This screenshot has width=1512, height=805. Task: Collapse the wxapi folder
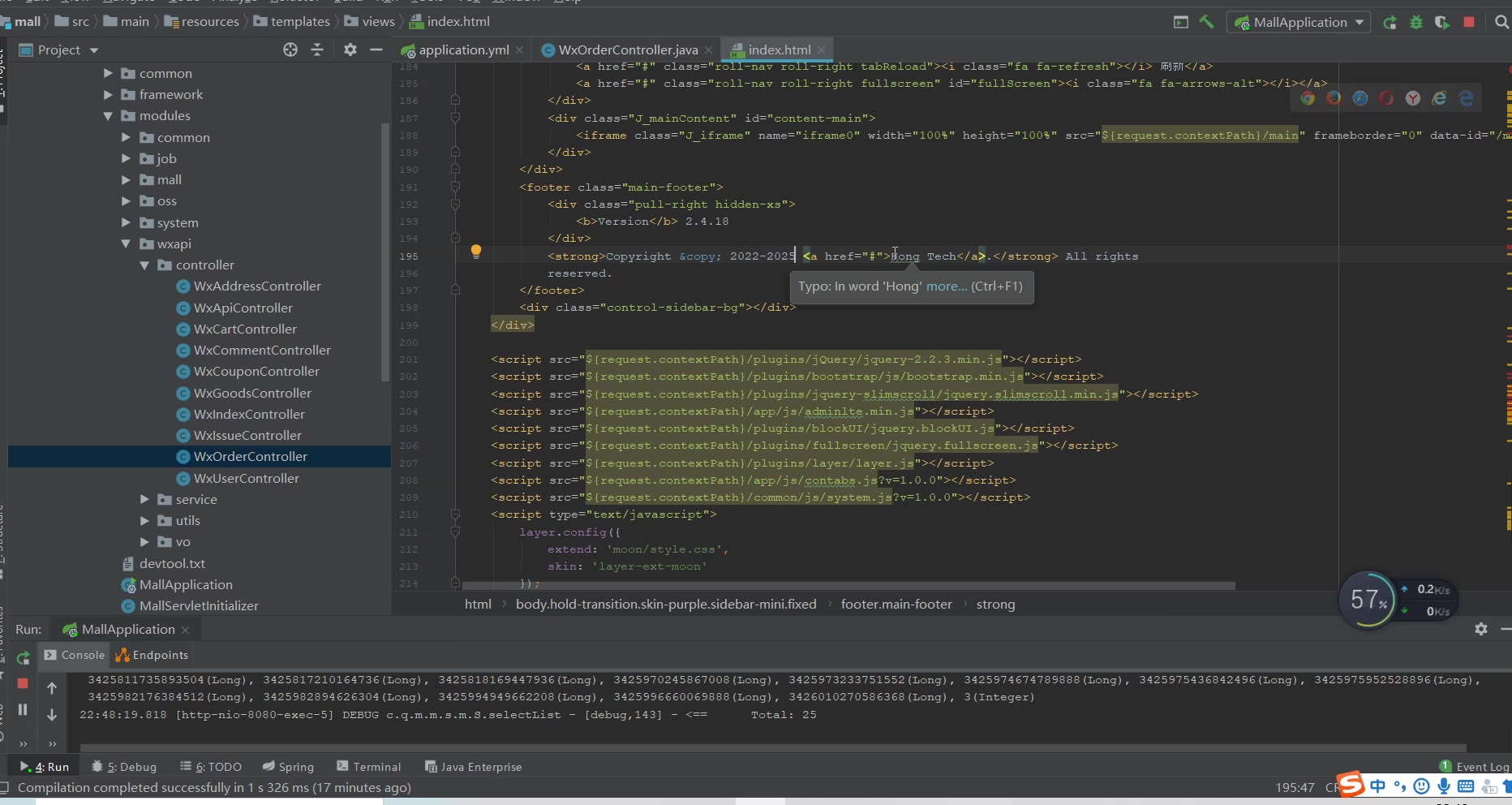coord(126,243)
